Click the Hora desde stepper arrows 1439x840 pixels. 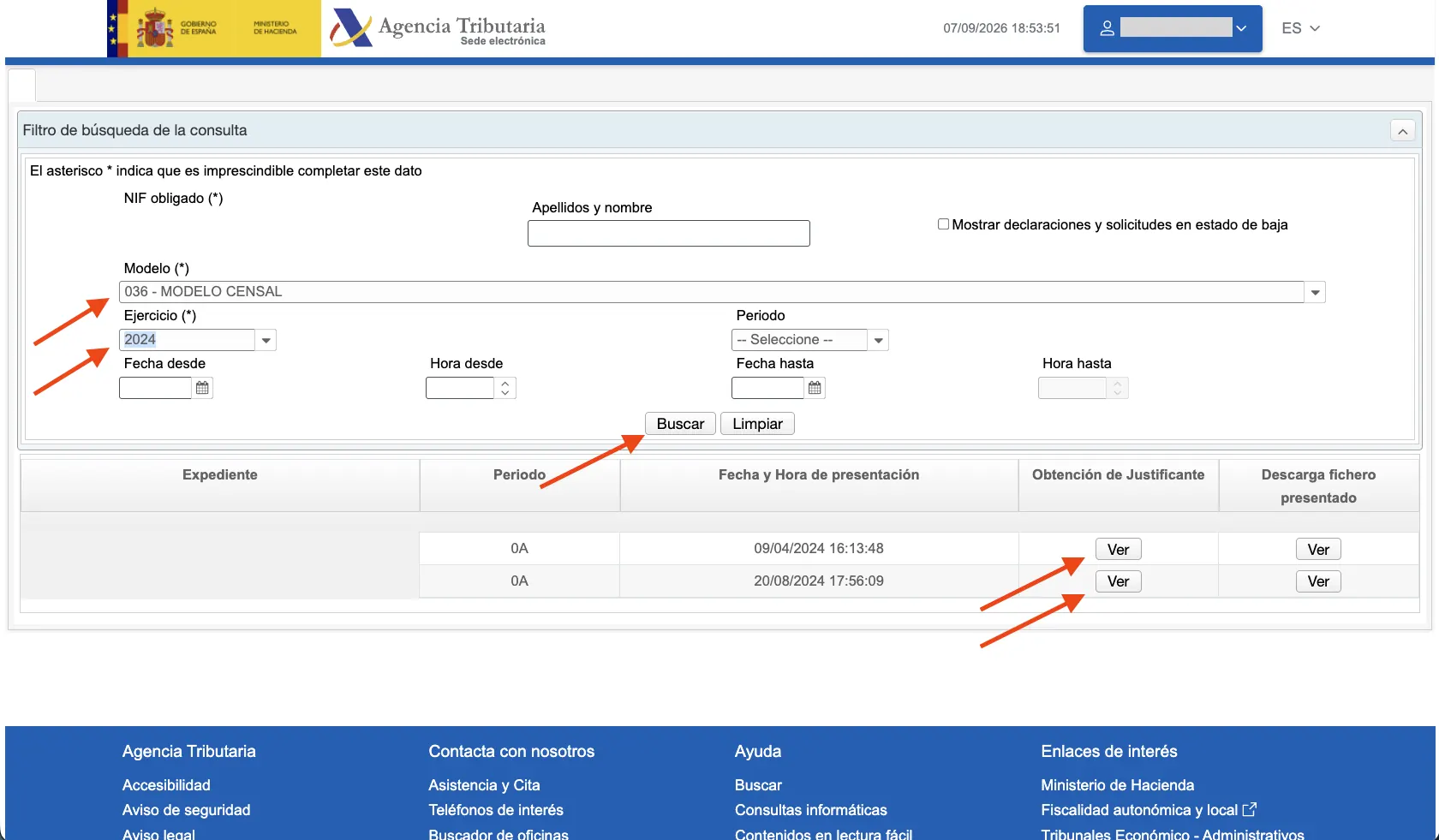click(505, 388)
